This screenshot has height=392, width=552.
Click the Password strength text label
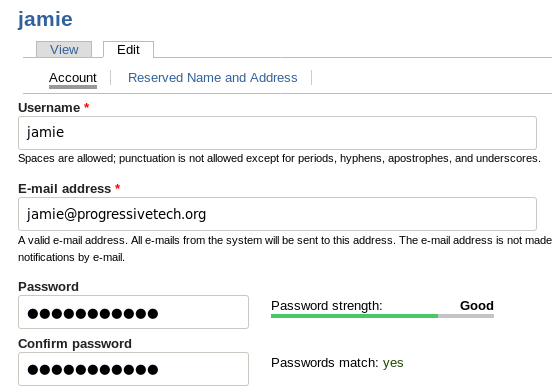tap(327, 306)
